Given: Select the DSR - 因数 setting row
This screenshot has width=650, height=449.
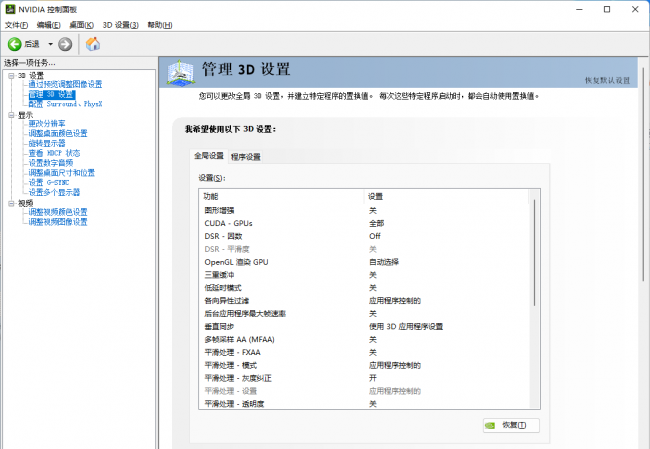Looking at the screenshot, I should pyautogui.click(x=364, y=236).
